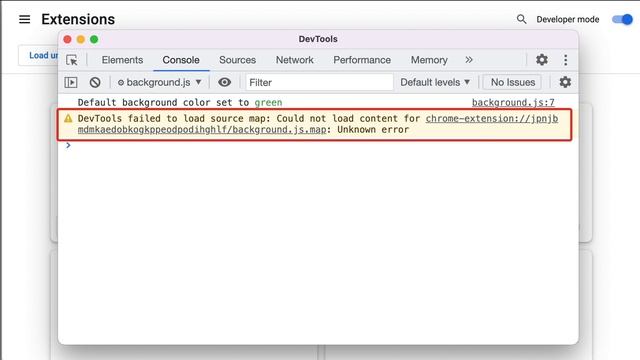Open the Performance tab
Screen dimensions: 640x360
click(x=362, y=60)
